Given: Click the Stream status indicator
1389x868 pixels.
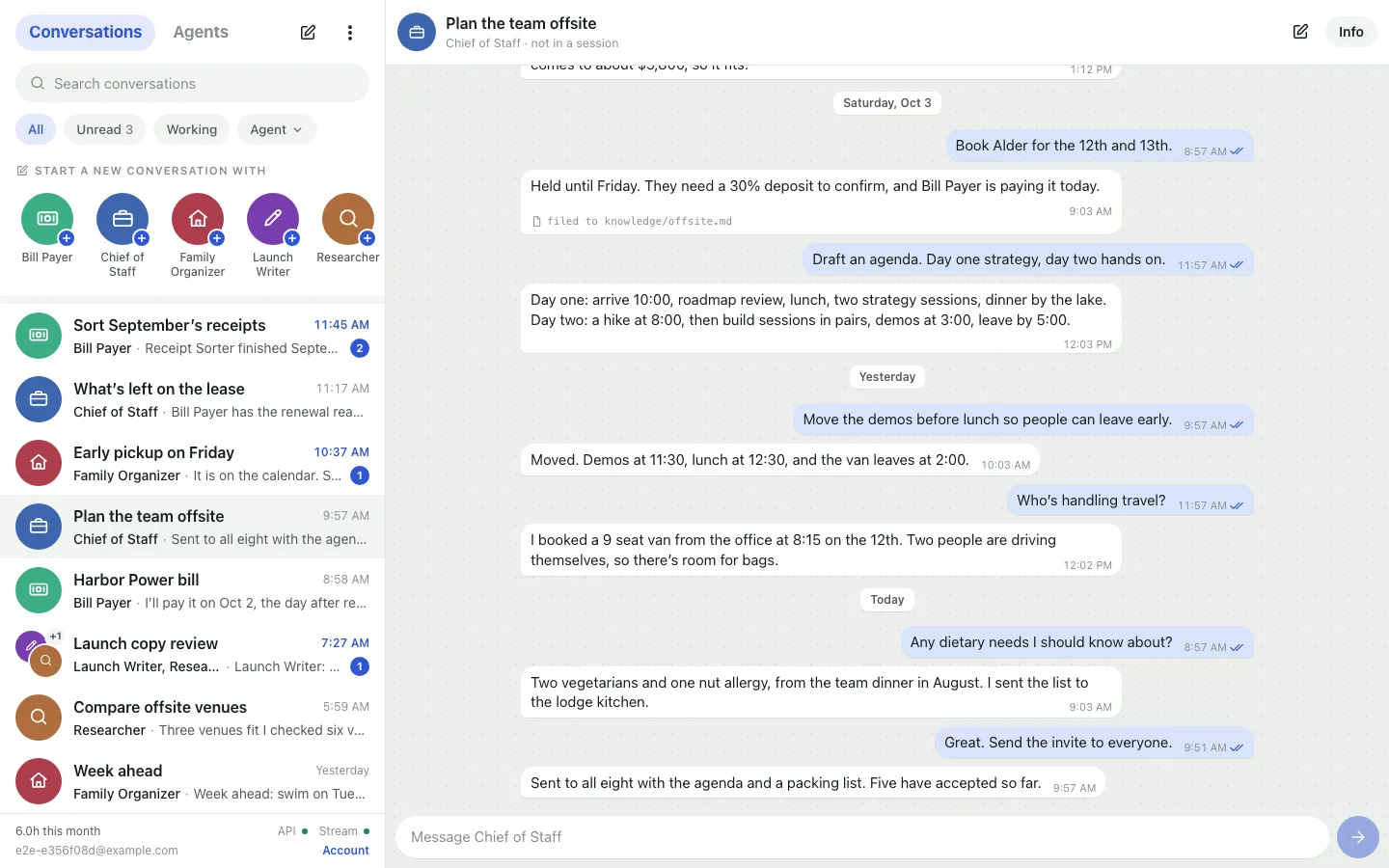Looking at the screenshot, I should point(344,830).
